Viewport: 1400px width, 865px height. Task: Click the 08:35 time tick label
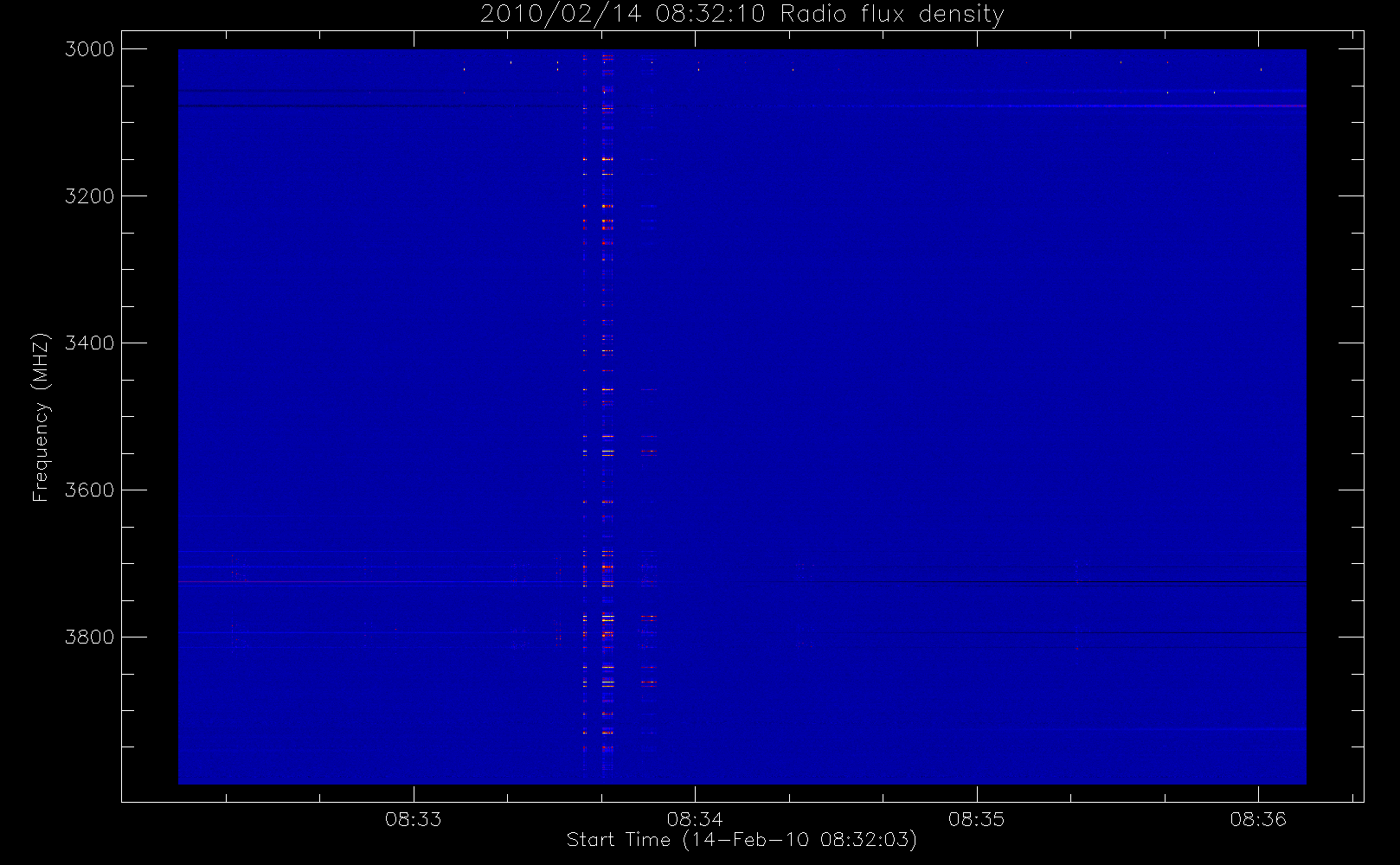(x=977, y=819)
